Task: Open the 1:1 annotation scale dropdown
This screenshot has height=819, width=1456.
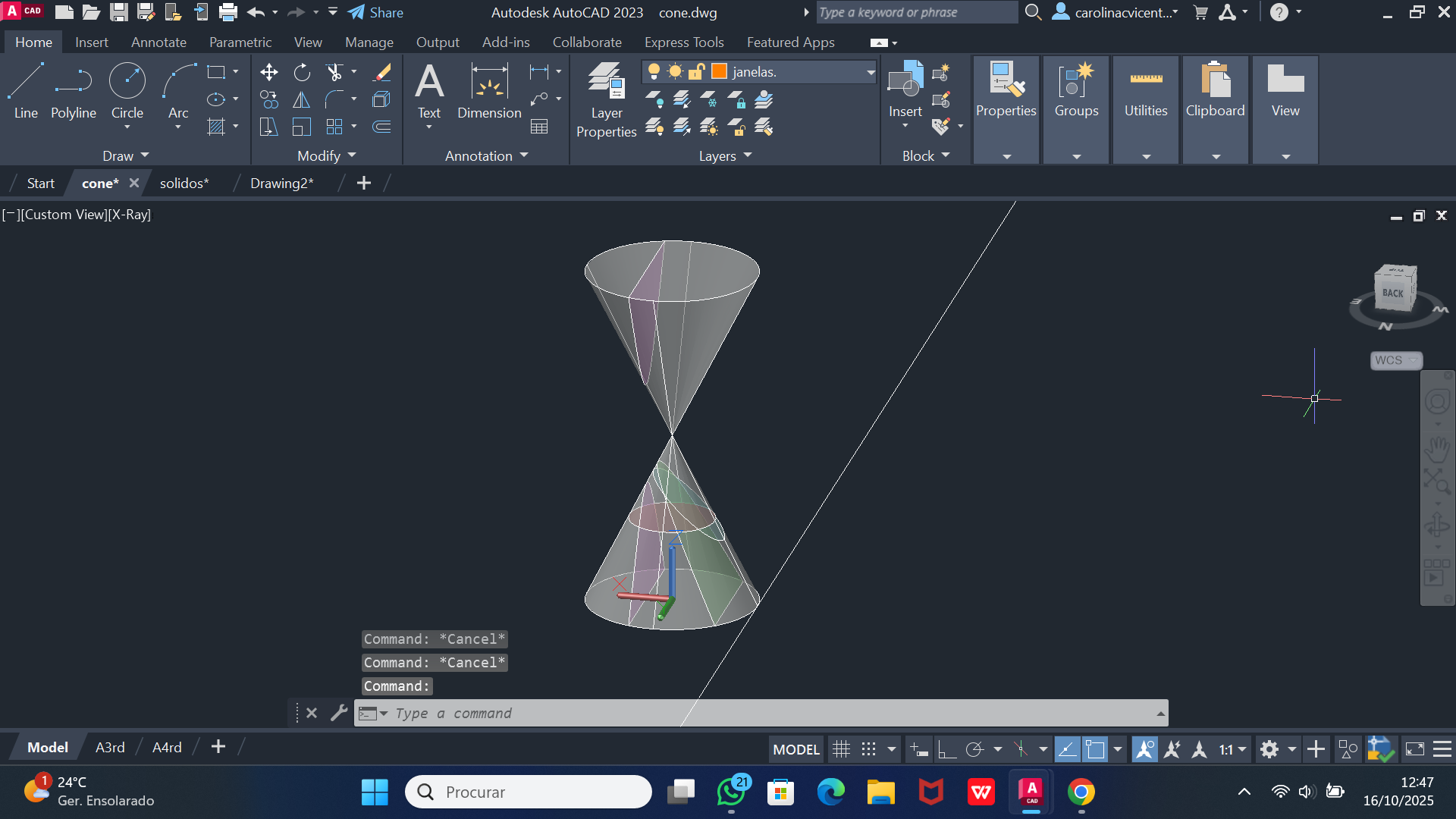Action: pos(1233,750)
